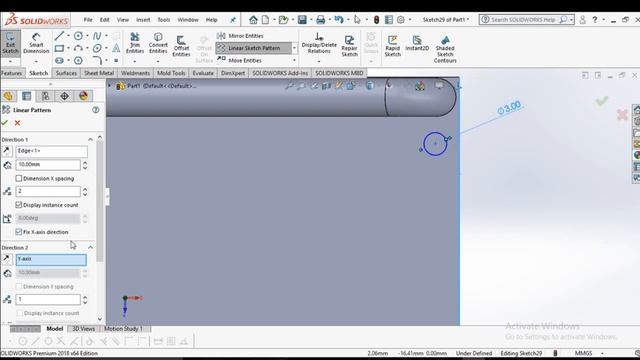The width and height of the screenshot is (640, 360).
Task: Collapse the Direction 2 section
Action: pyautogui.click(x=90, y=248)
